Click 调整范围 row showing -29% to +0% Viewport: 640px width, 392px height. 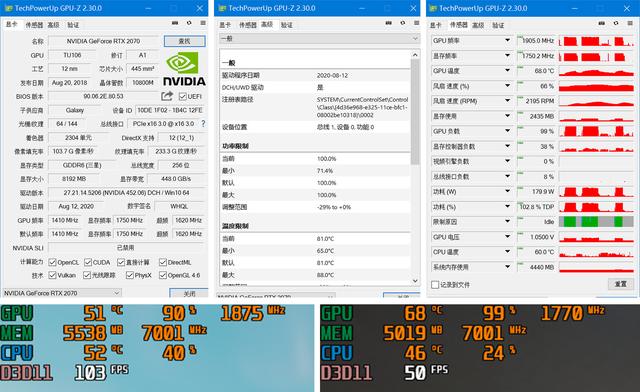point(315,207)
